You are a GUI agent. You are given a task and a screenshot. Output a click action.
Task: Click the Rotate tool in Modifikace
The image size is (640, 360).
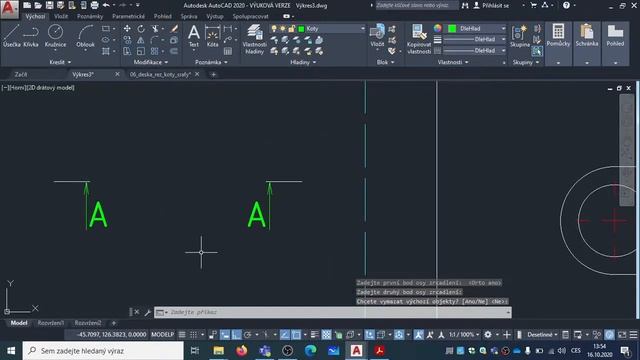(x=141, y=29)
